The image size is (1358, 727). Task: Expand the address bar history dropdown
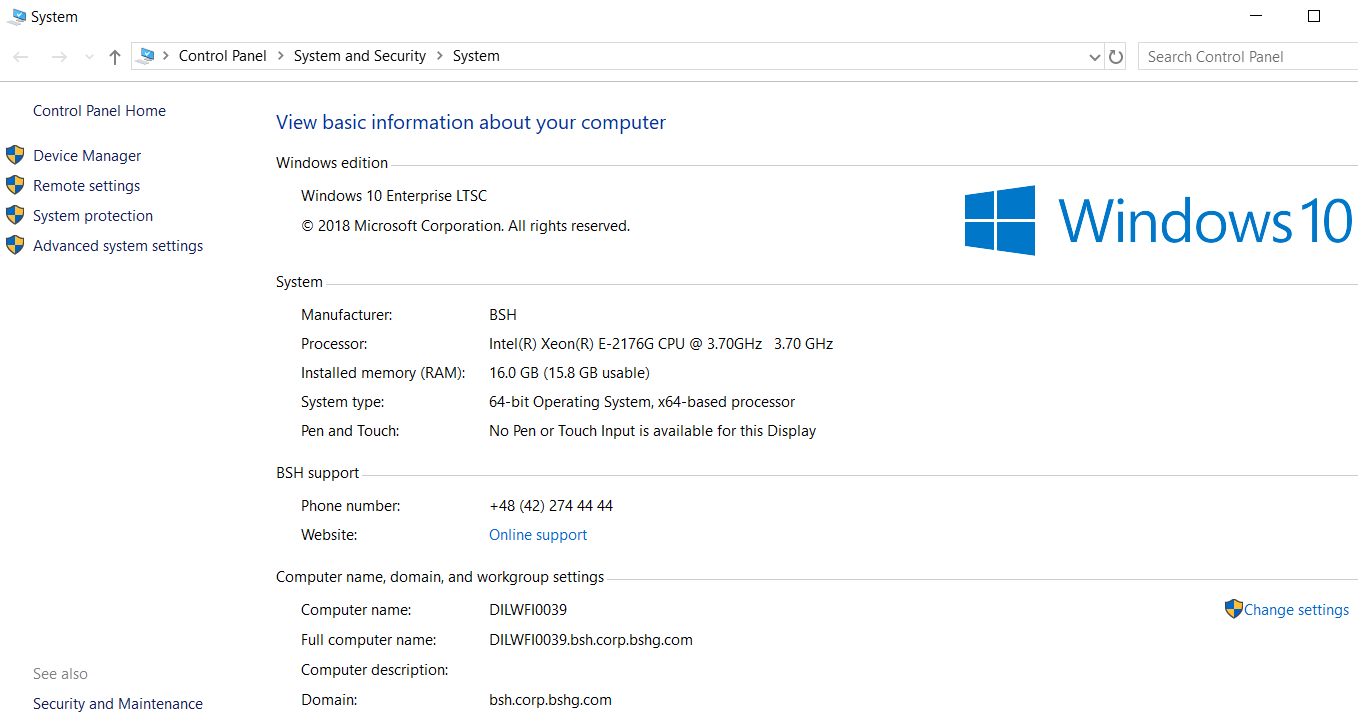1094,57
